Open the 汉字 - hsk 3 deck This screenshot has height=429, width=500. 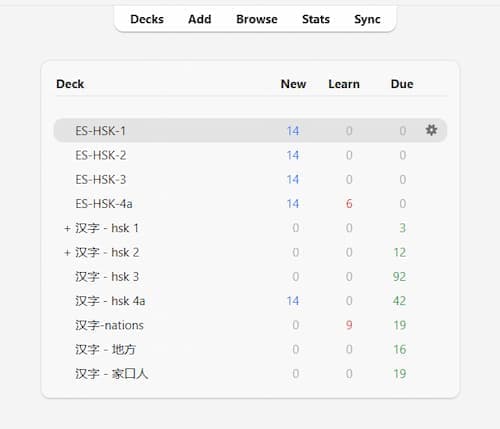107,277
